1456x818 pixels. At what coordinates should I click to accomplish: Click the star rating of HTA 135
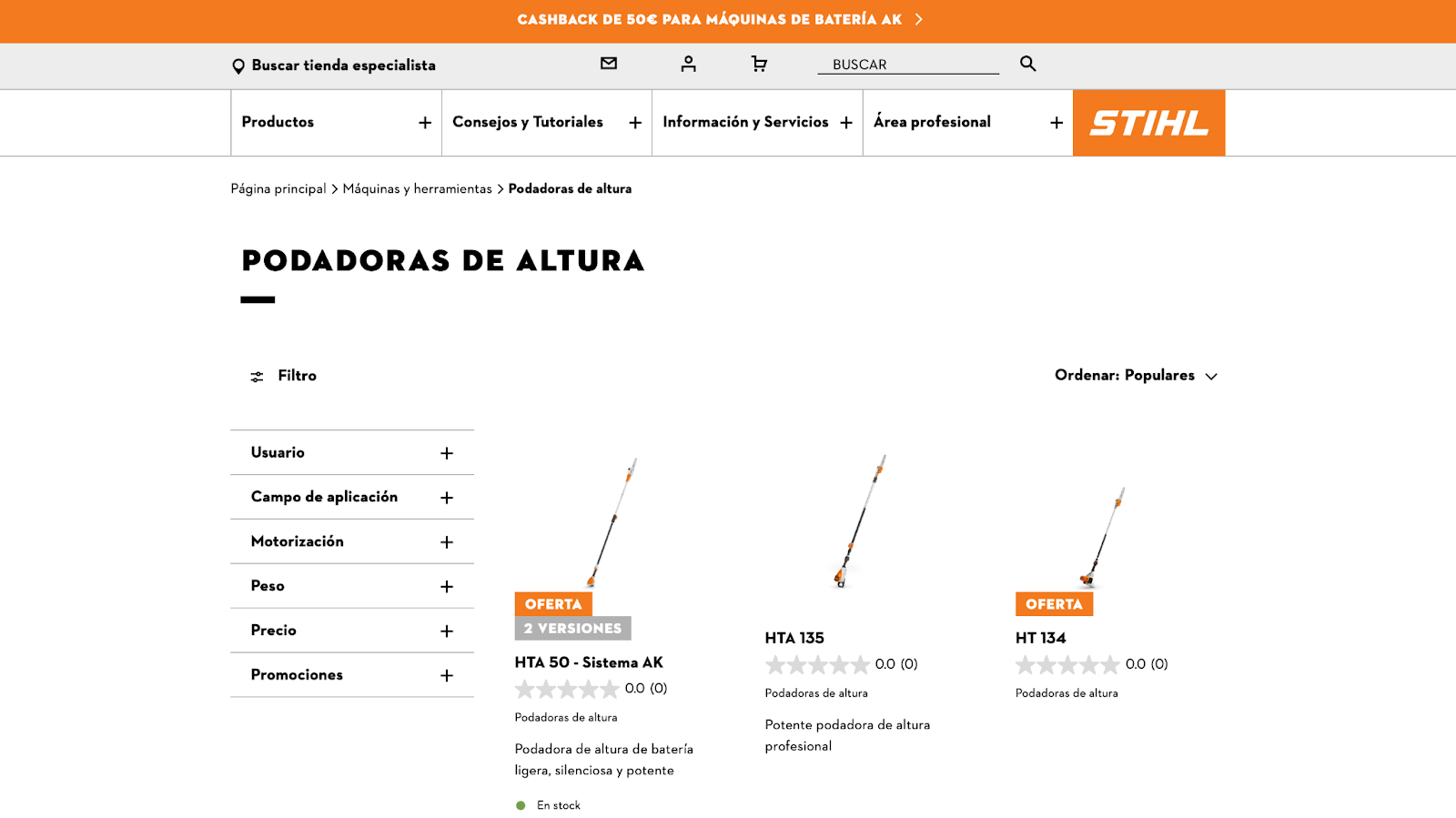click(x=817, y=664)
